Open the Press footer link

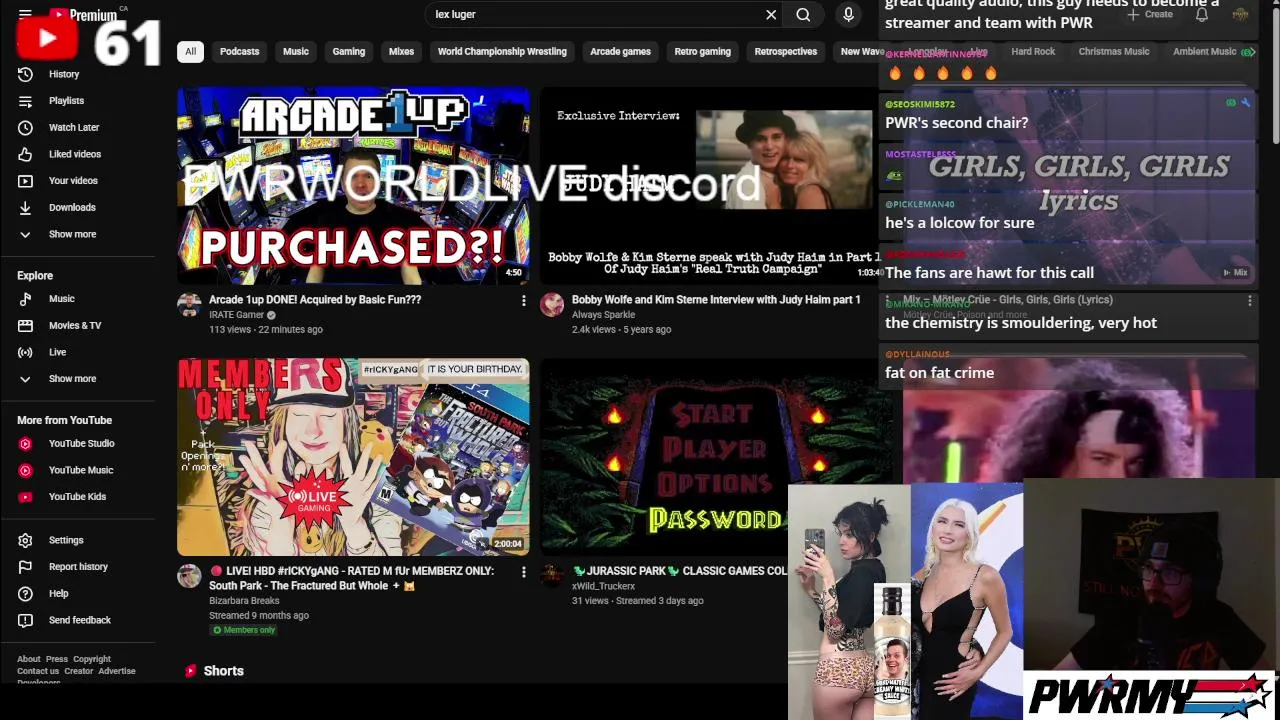(x=57, y=659)
